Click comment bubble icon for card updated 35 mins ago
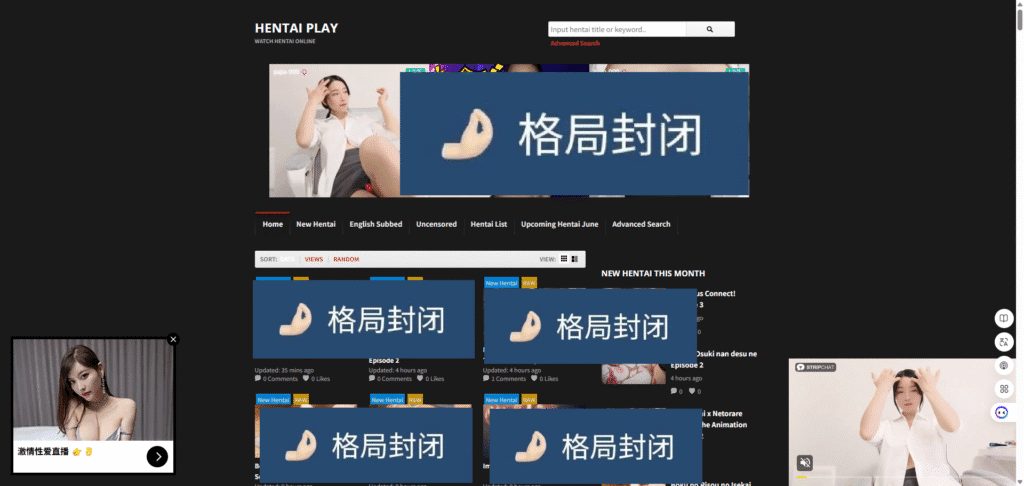This screenshot has width=1024, height=486. [x=257, y=379]
